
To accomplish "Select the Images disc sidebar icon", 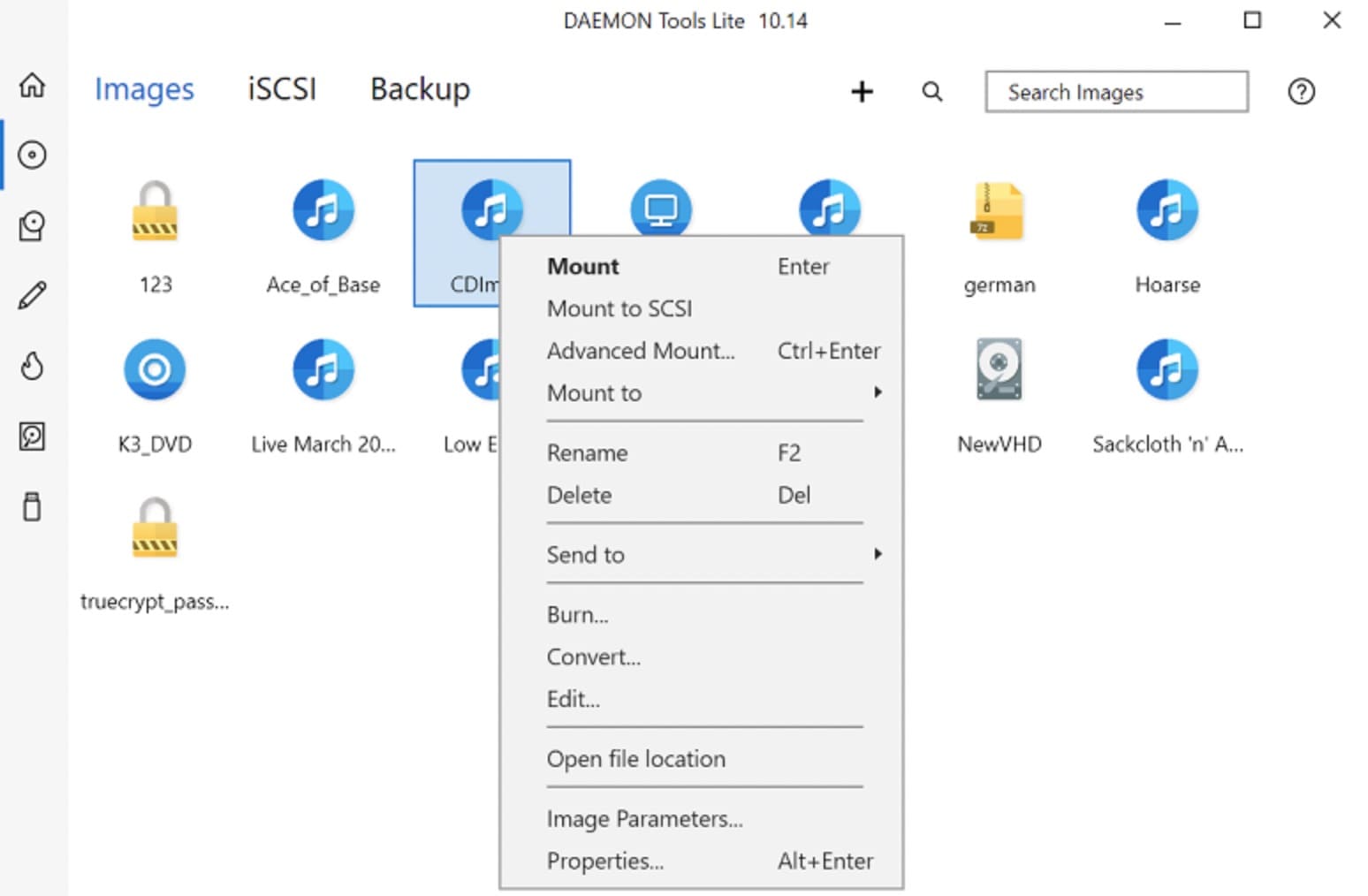I will [x=33, y=155].
